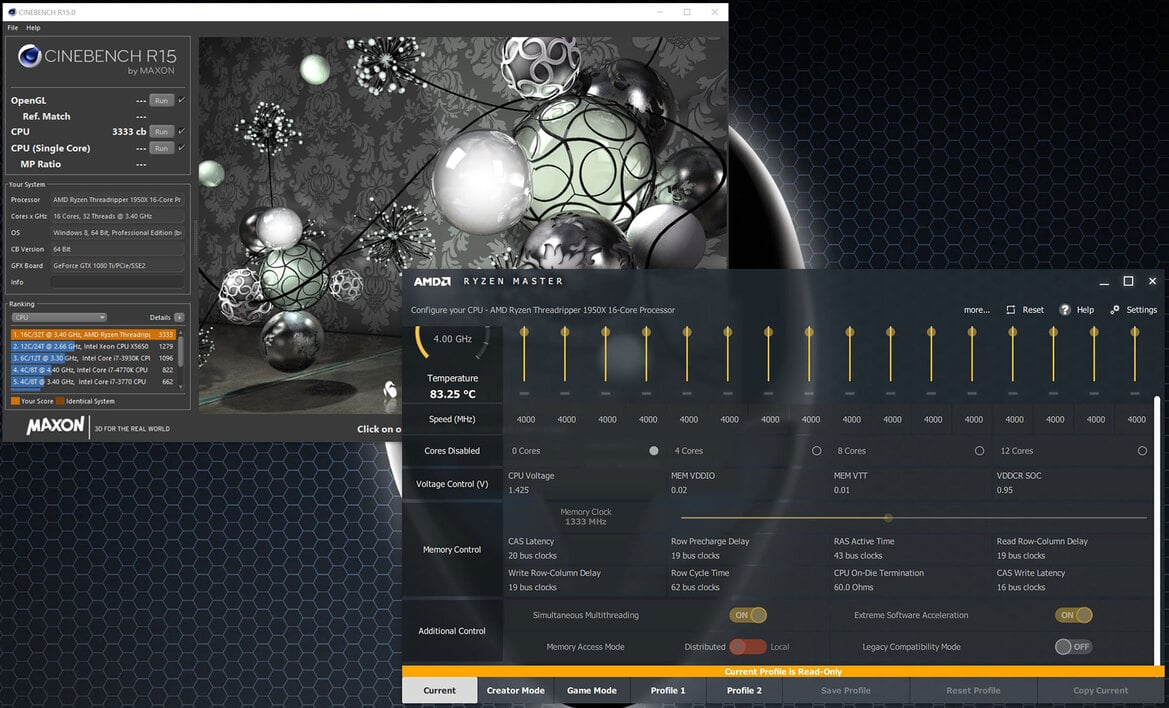Viewport: 1169px width, 708px height.
Task: Toggle Simultaneous Multithreading switch
Action: [x=748, y=615]
